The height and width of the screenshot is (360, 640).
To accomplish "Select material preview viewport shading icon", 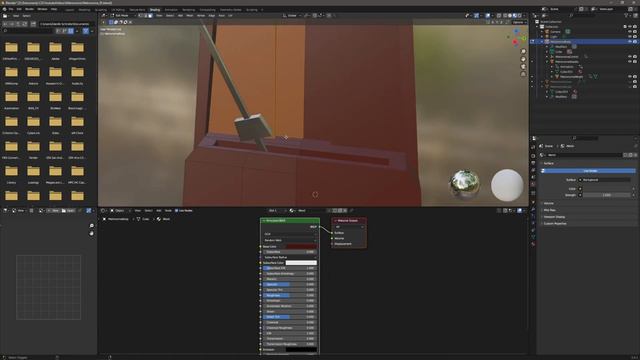I will tap(514, 16).
